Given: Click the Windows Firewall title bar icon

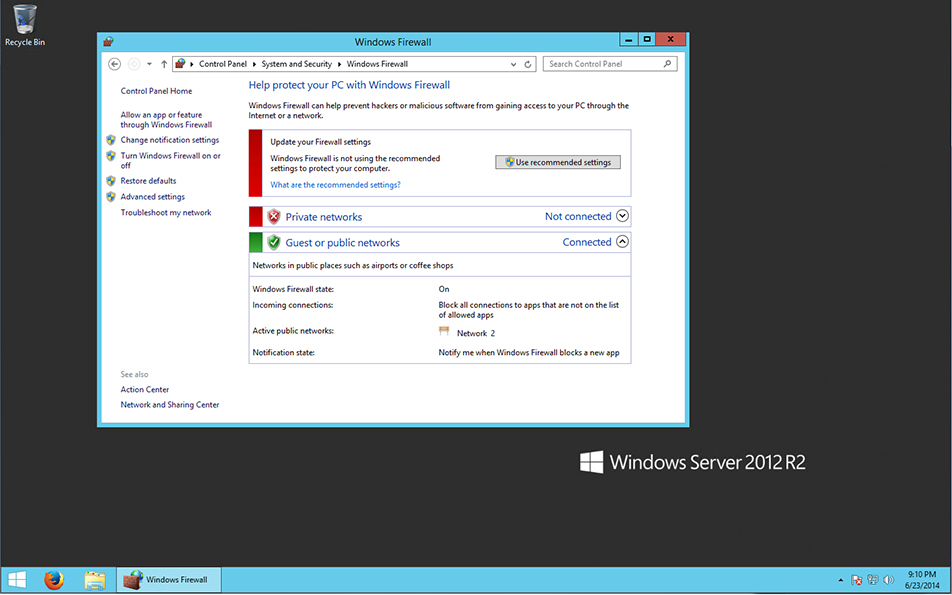Looking at the screenshot, I should (108, 42).
